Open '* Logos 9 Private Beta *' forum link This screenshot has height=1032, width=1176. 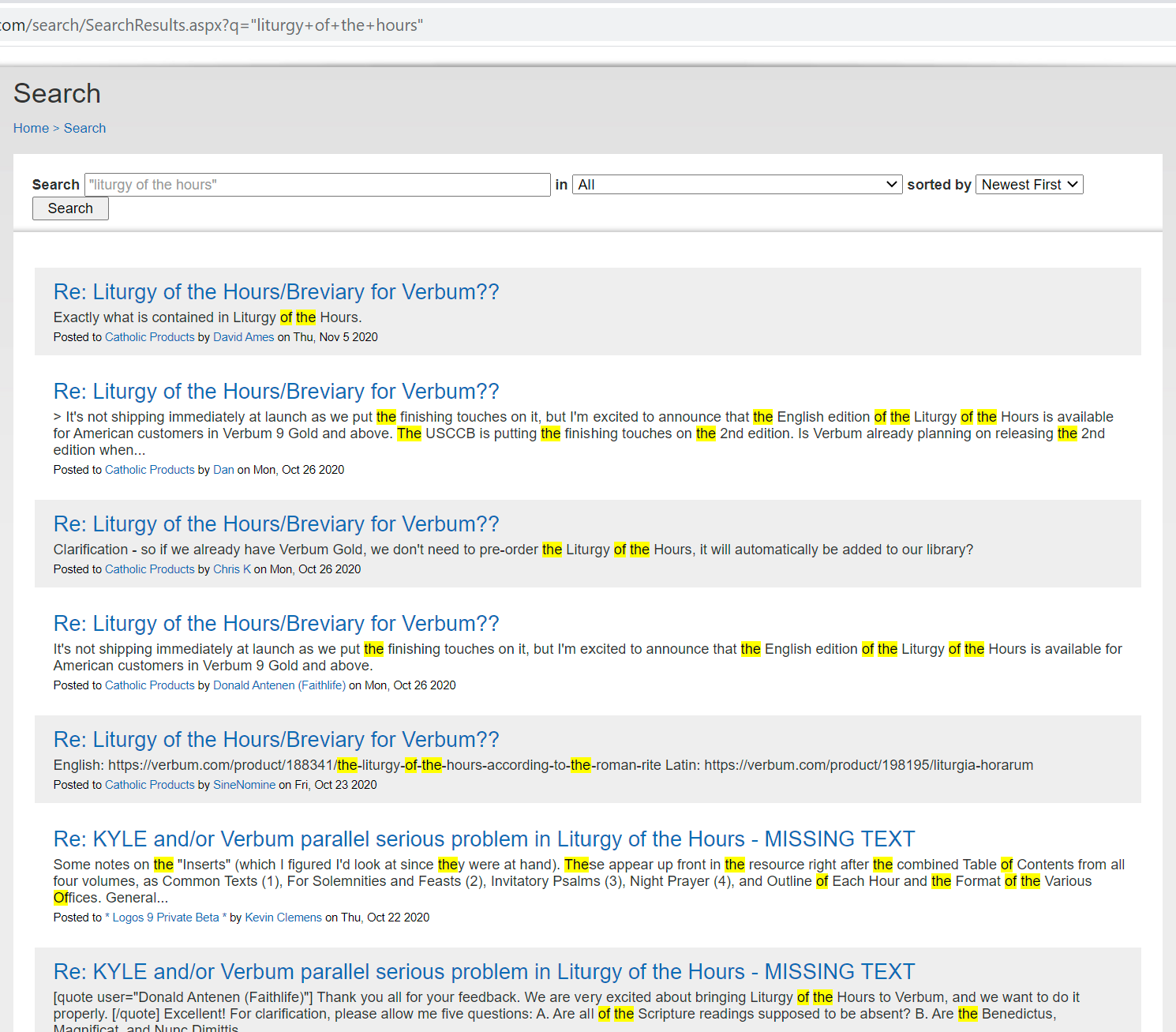(x=166, y=918)
